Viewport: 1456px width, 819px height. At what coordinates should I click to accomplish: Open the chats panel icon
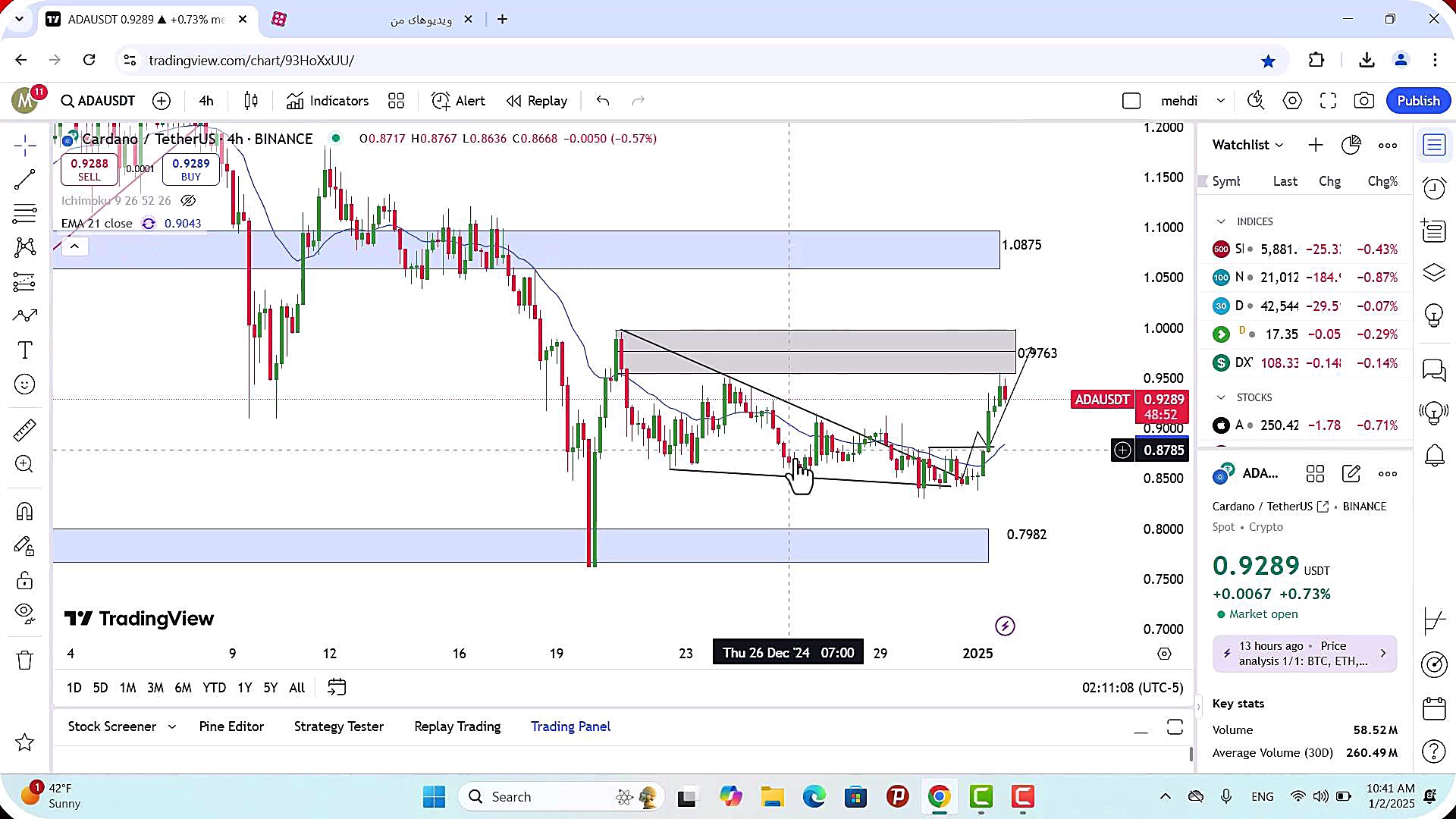[1434, 370]
